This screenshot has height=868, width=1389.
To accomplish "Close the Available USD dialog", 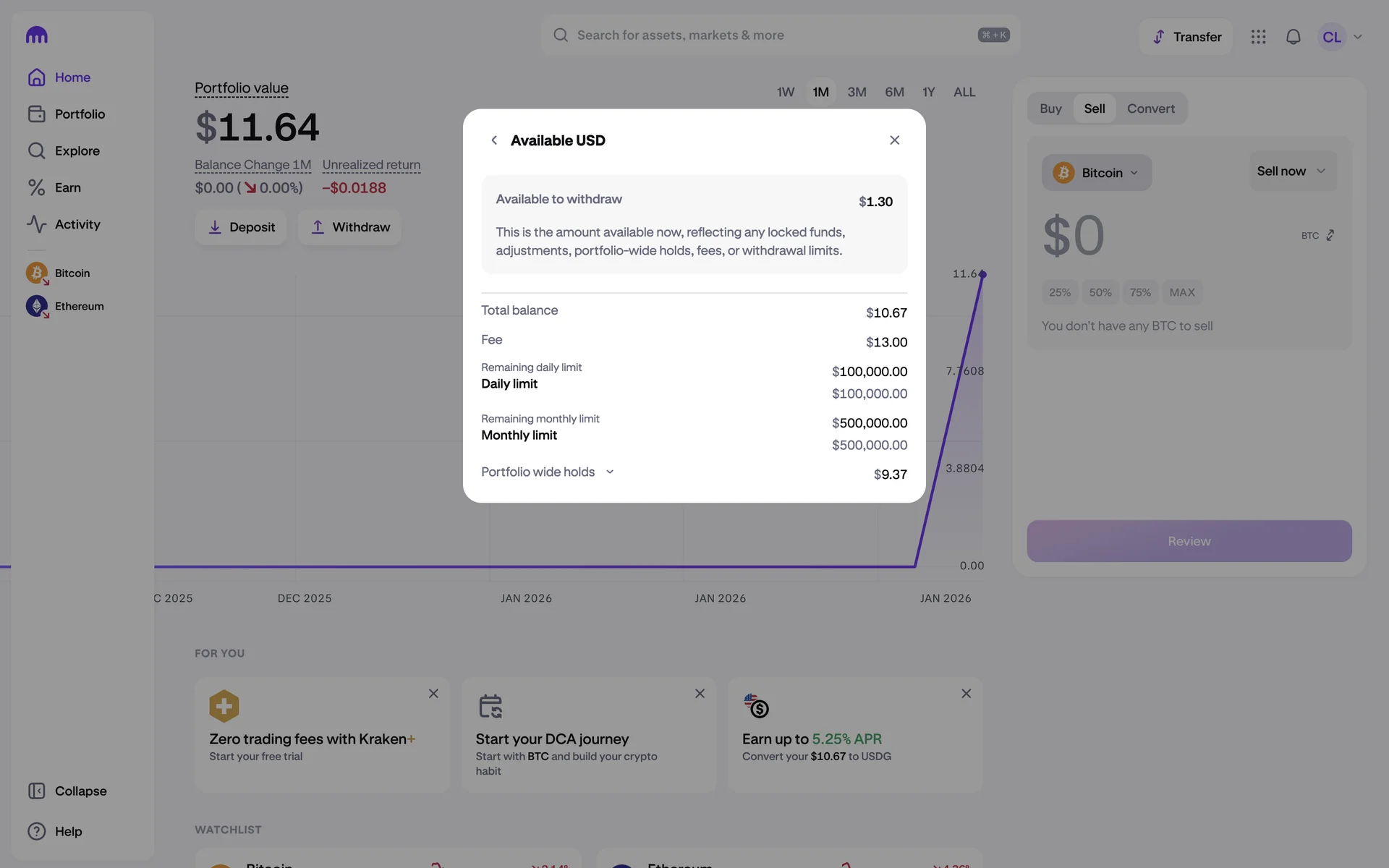I will pos(894,140).
